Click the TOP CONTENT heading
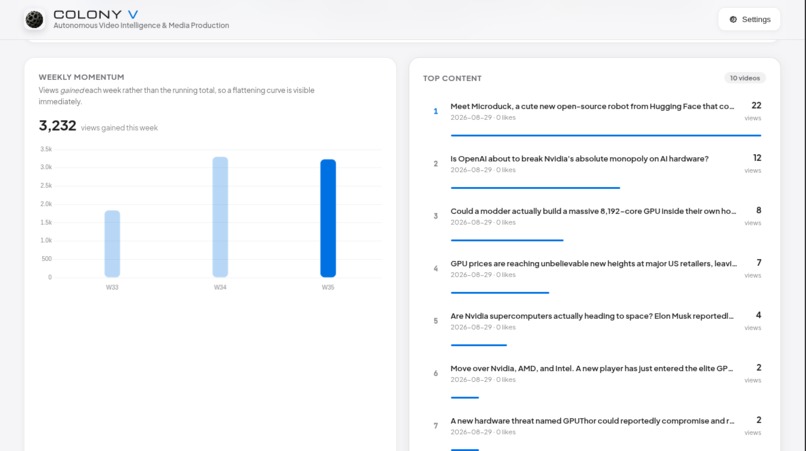Screen dimensions: 806x451 coord(452,78)
